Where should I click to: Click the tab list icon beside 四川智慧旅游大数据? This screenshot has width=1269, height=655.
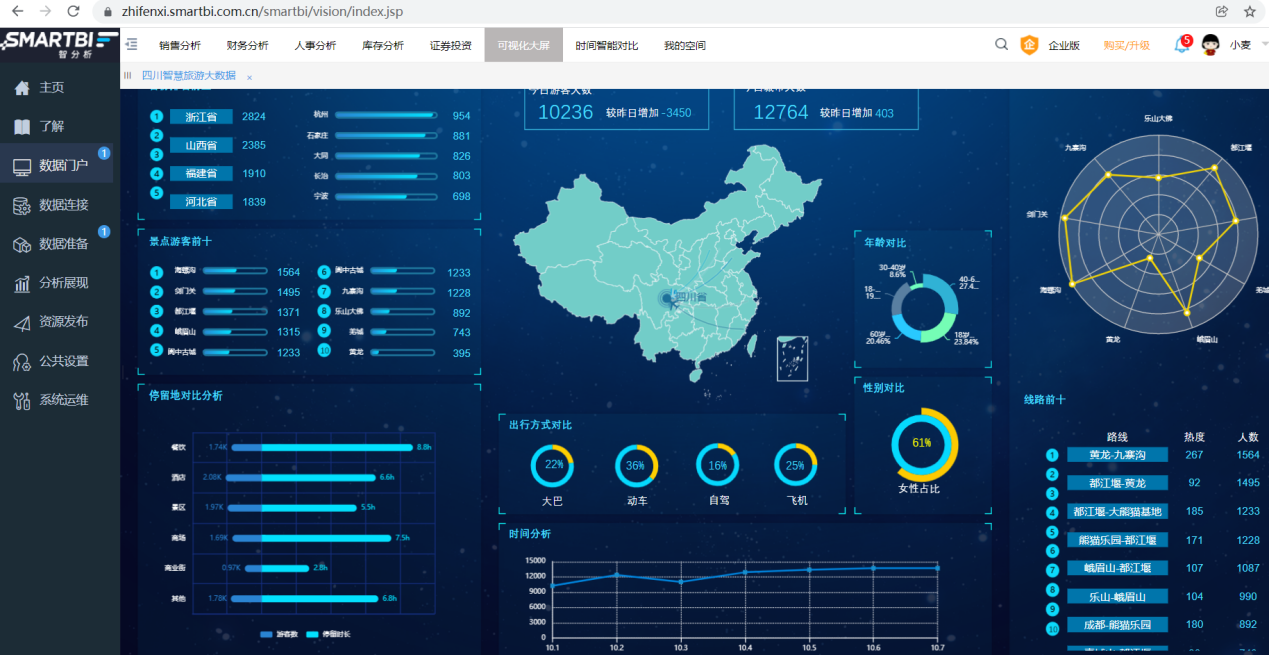(127, 75)
